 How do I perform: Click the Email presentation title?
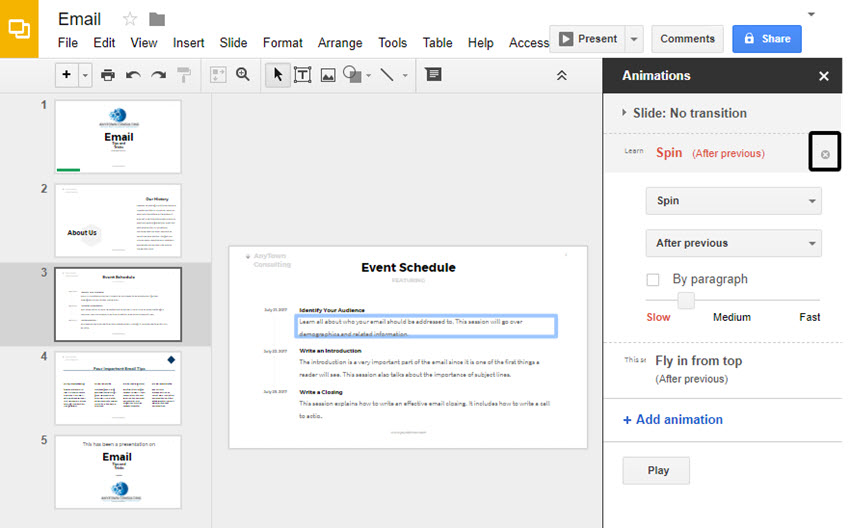(79, 20)
